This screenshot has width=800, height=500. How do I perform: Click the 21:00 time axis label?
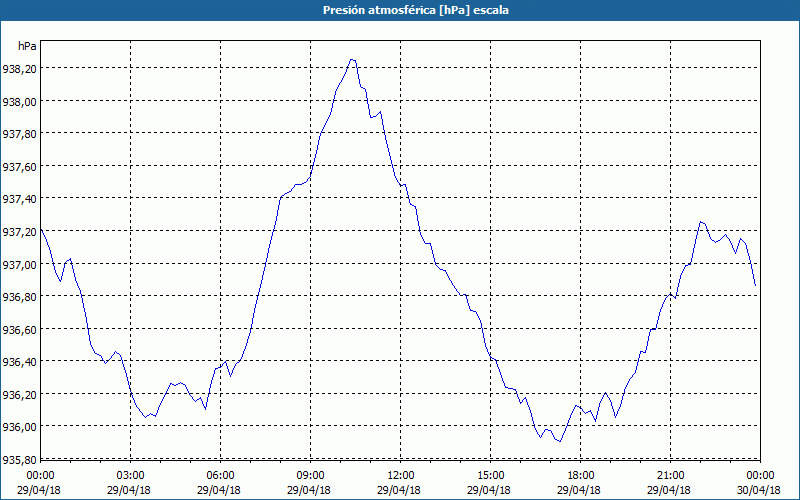tap(670, 476)
